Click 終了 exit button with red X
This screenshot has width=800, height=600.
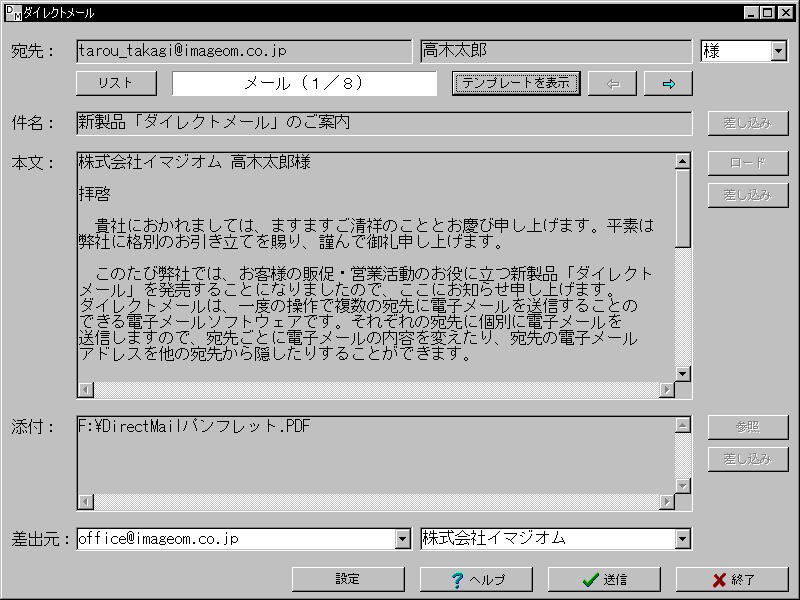click(732, 580)
